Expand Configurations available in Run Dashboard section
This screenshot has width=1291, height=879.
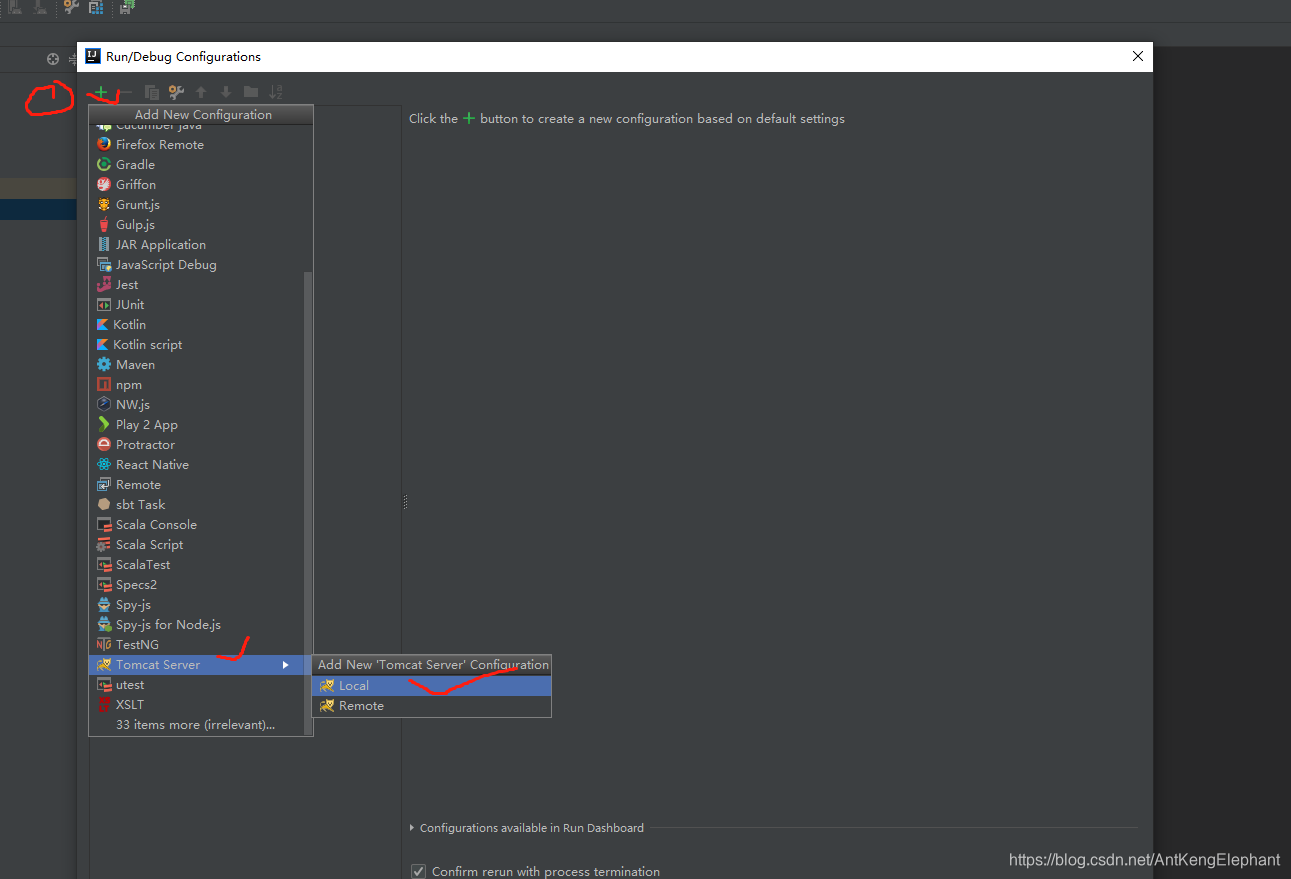(x=412, y=828)
